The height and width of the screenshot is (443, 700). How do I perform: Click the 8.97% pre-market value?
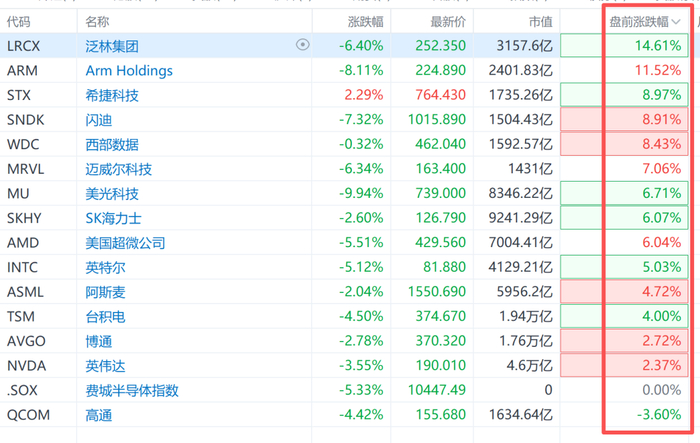(662, 95)
